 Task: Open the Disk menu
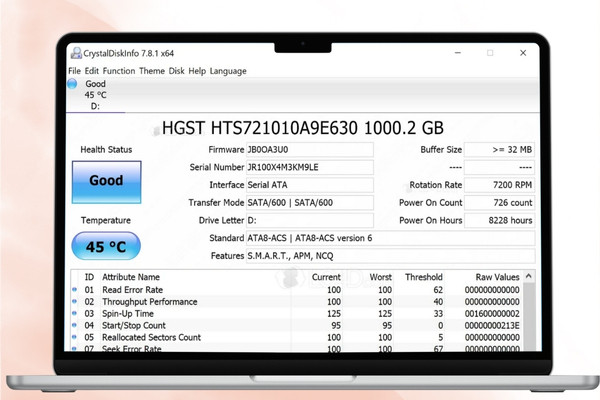coord(176,71)
